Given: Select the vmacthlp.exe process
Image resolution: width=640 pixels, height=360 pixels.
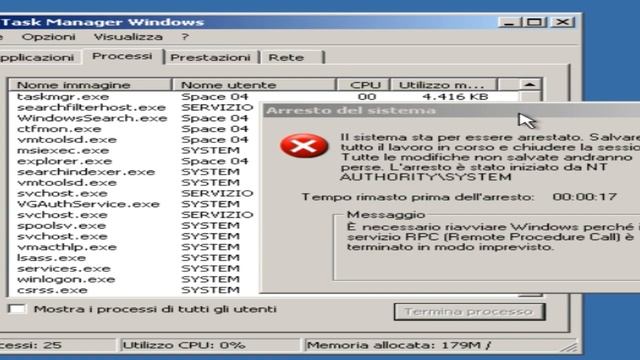Looking at the screenshot, I should pos(67,247).
